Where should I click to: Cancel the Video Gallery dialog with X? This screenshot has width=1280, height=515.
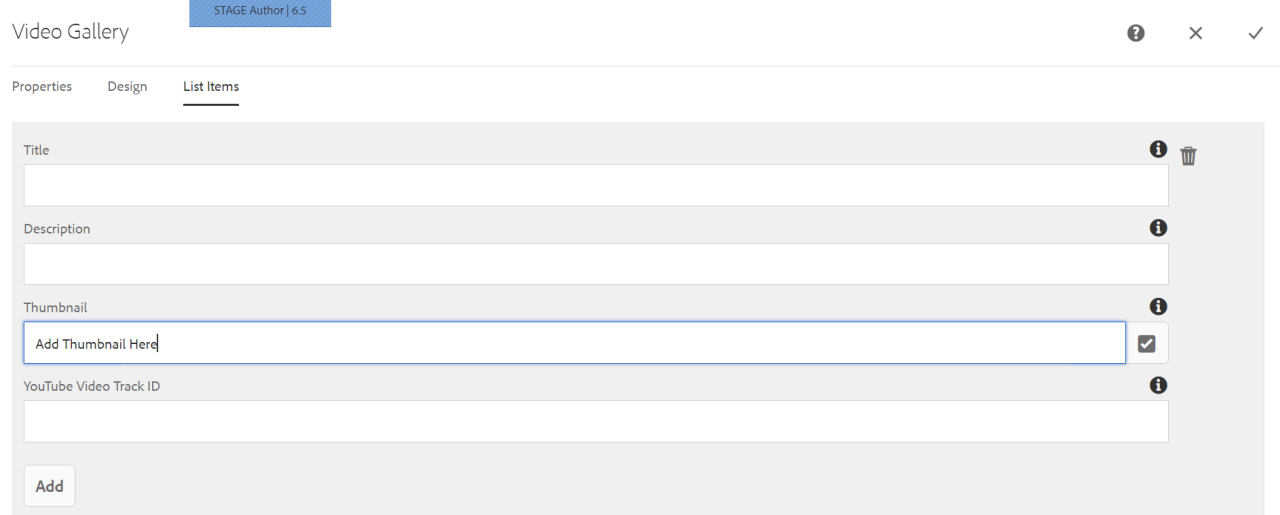(1195, 33)
